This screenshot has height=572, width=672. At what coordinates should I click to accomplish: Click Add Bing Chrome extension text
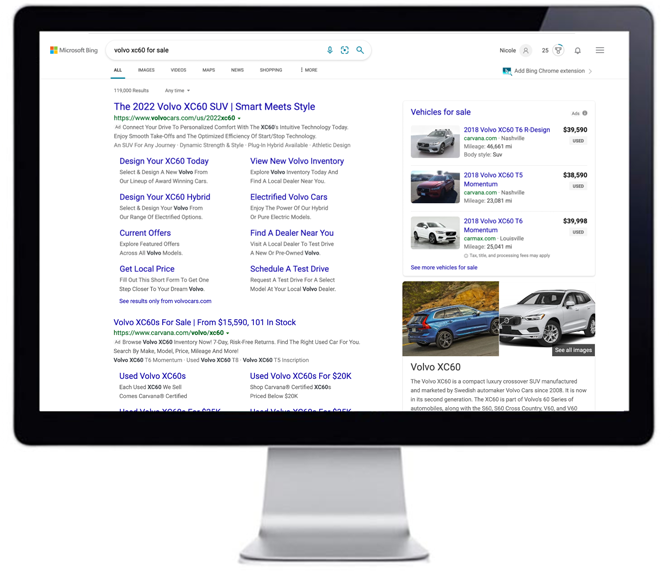coord(549,71)
